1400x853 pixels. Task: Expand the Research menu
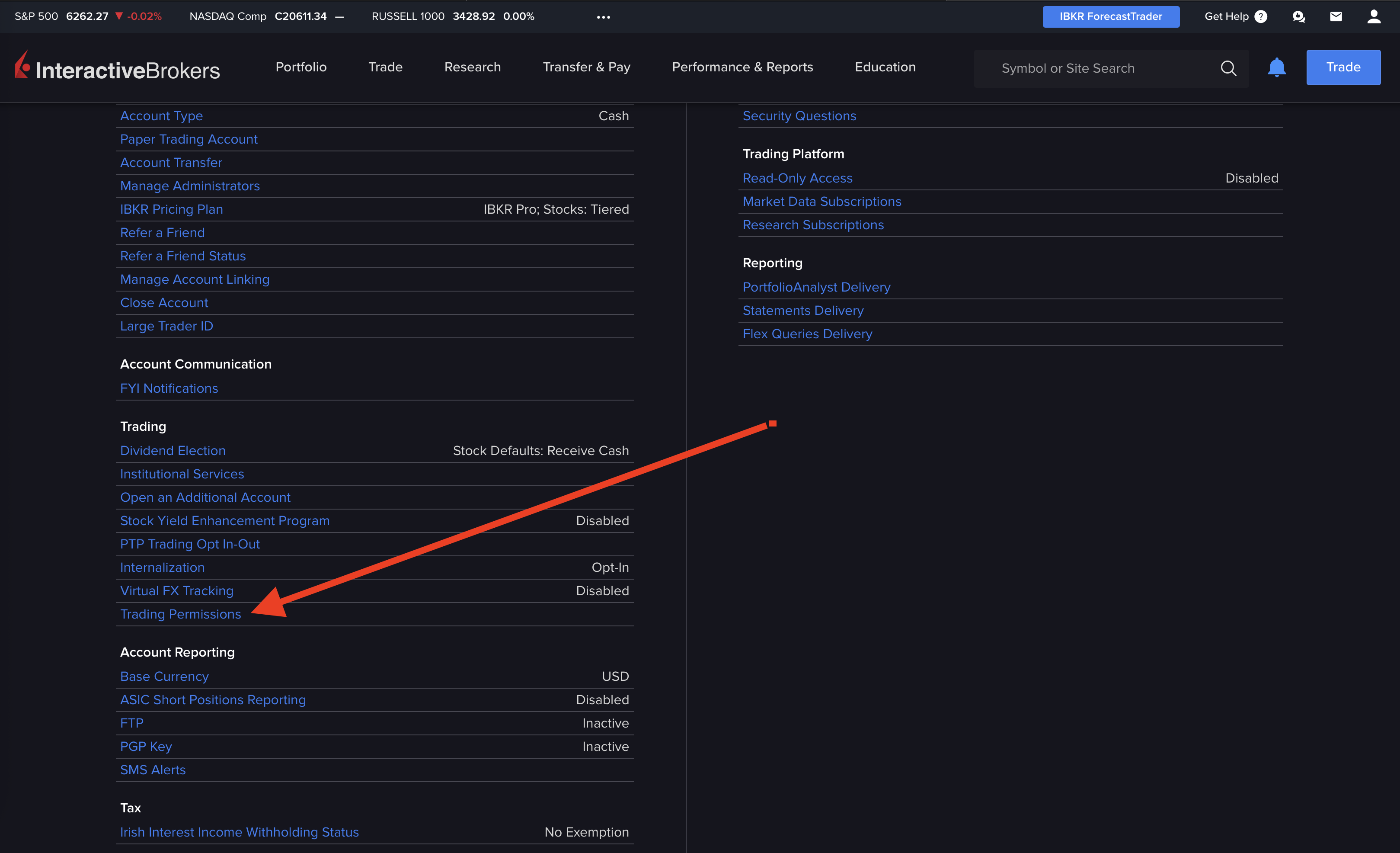click(x=472, y=67)
